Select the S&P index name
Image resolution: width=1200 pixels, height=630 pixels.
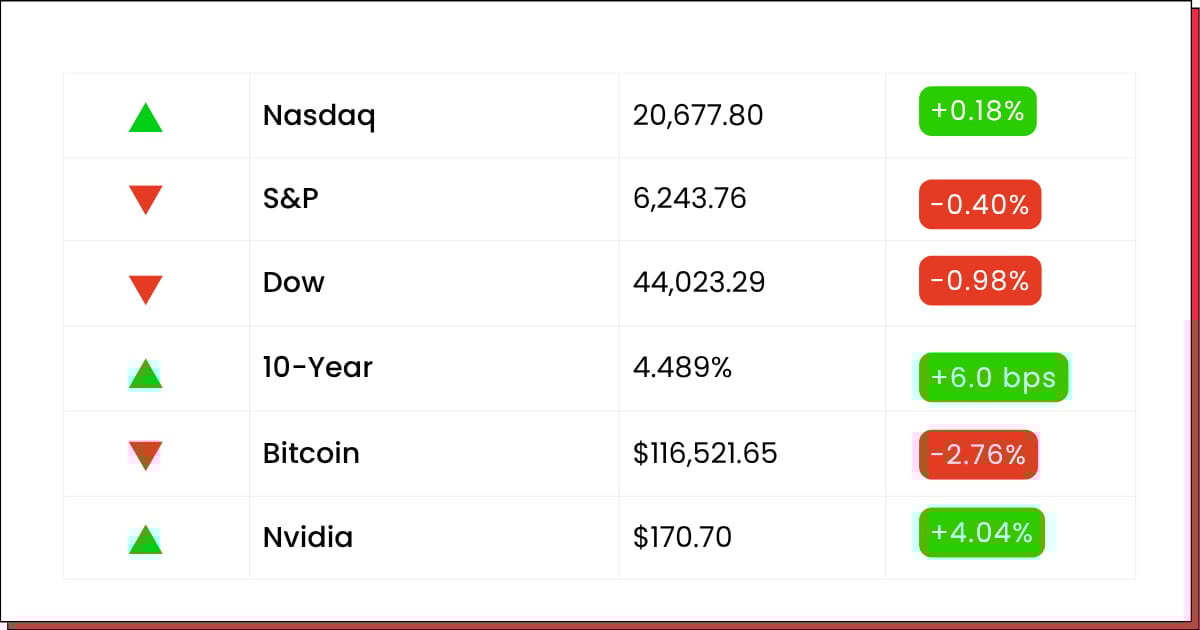click(291, 199)
